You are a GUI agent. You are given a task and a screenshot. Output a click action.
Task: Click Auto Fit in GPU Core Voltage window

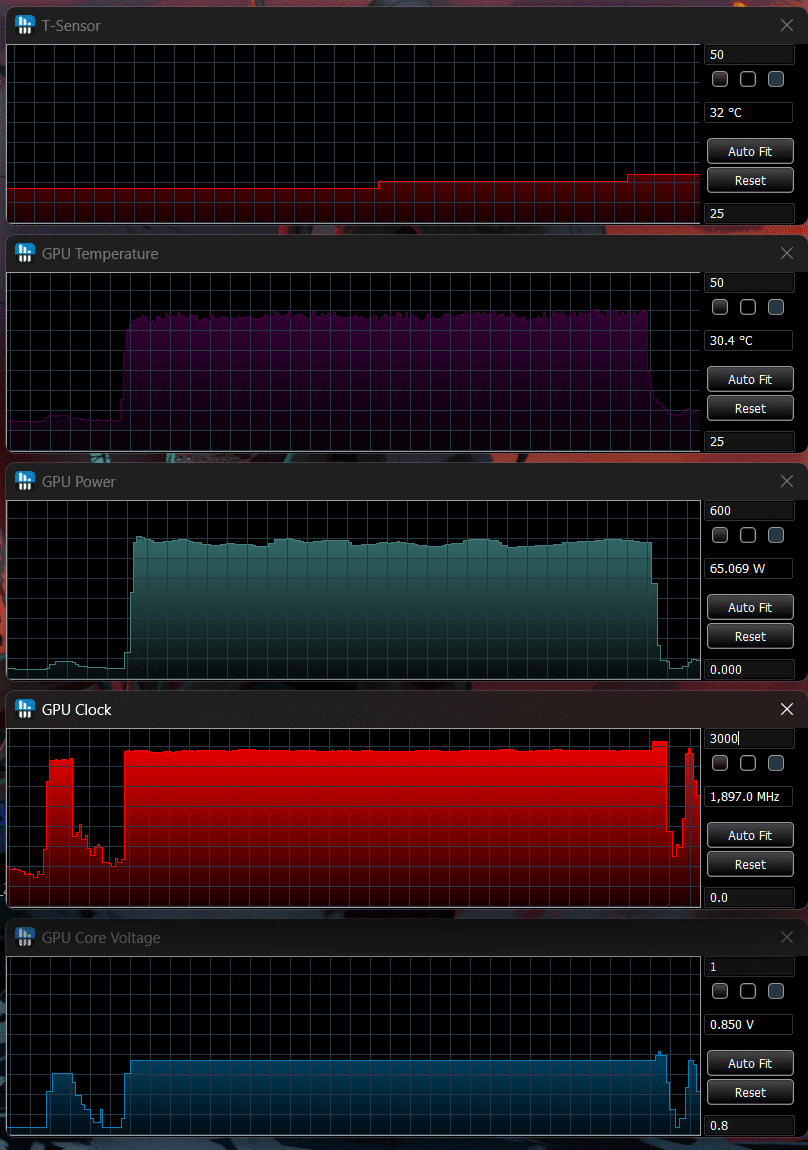coord(750,1063)
